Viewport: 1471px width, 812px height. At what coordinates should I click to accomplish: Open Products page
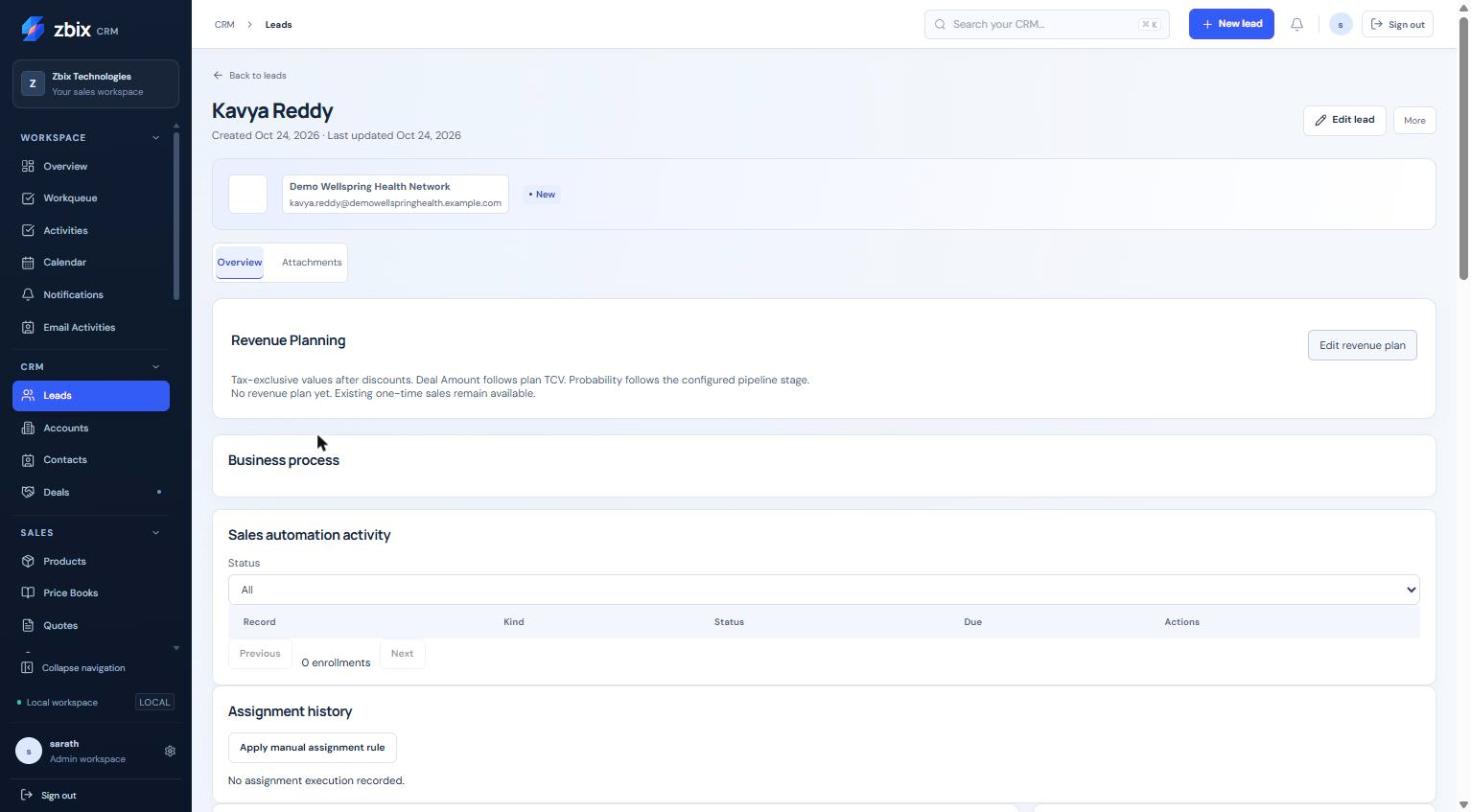91,561
